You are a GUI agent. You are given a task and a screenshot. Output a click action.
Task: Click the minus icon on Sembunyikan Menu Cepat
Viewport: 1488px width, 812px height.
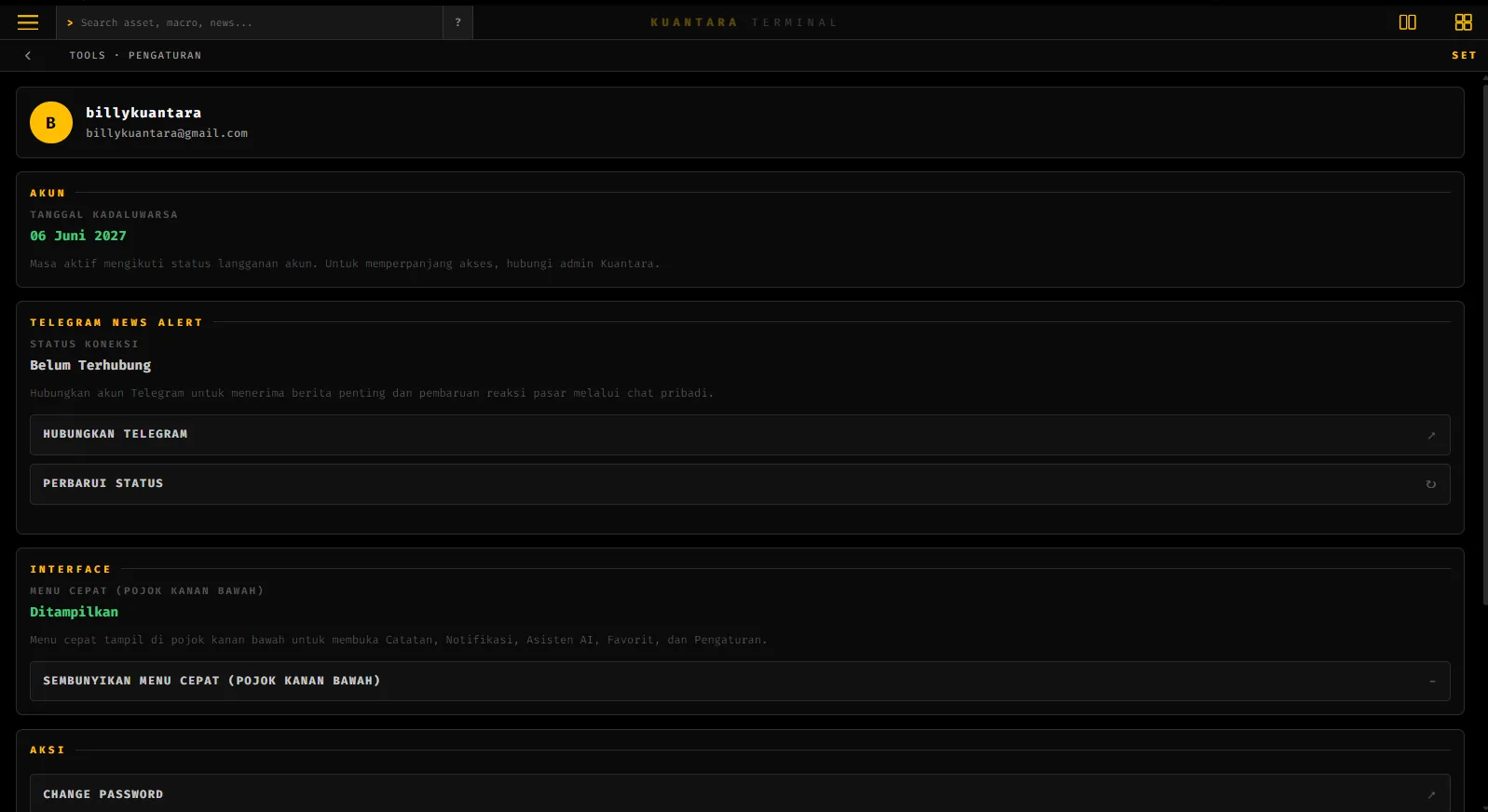1432,682
